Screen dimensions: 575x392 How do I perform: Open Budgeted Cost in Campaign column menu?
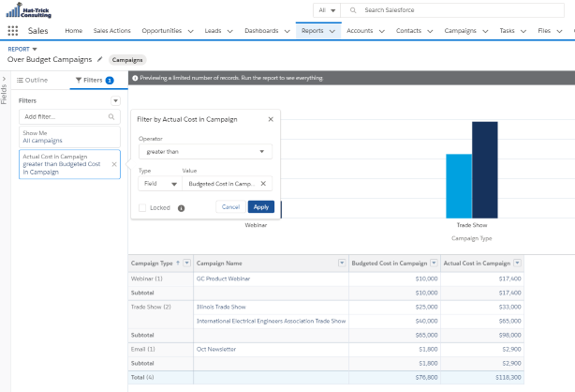tap(434, 263)
